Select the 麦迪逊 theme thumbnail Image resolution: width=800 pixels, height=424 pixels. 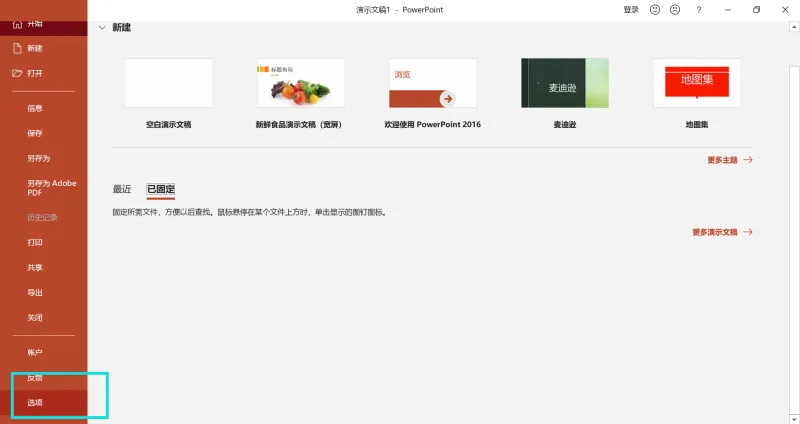tap(565, 83)
